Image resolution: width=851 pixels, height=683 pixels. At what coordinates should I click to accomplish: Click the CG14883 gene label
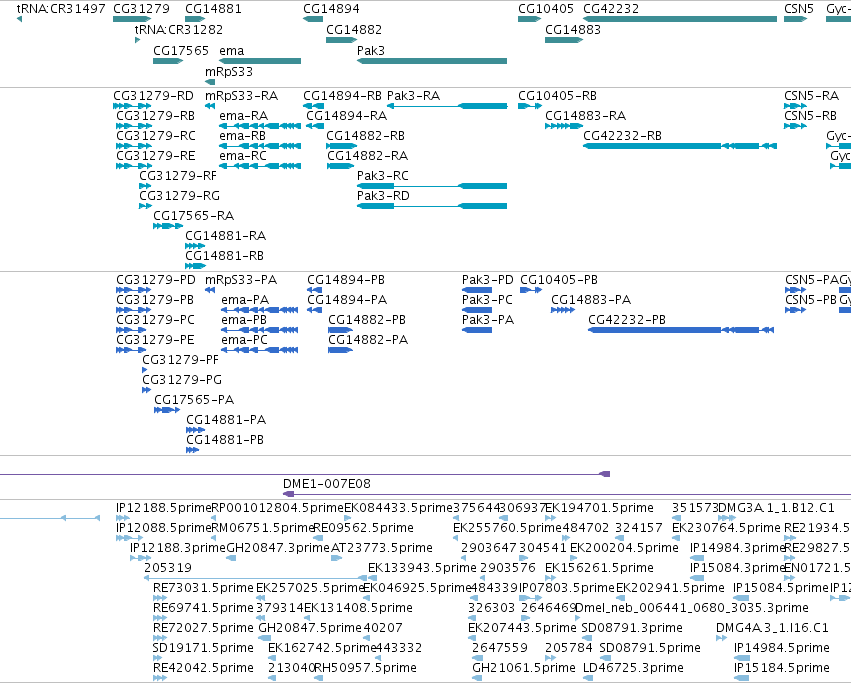[x=573, y=29]
